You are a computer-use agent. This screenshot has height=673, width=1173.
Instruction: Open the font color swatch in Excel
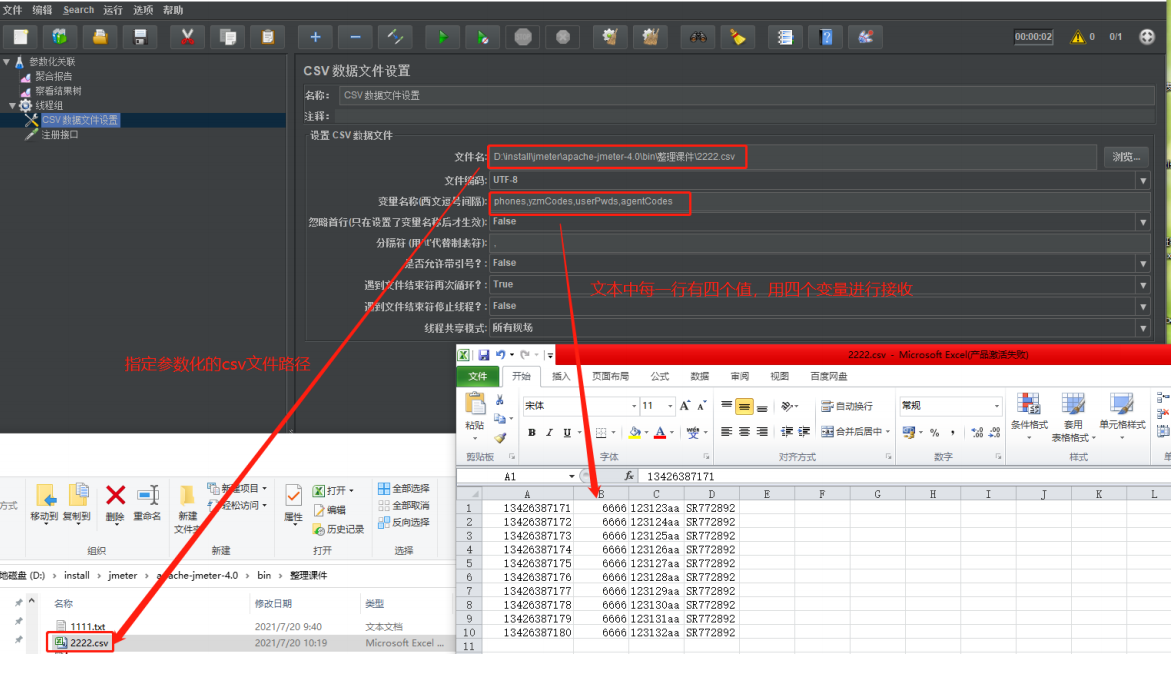[x=660, y=430]
